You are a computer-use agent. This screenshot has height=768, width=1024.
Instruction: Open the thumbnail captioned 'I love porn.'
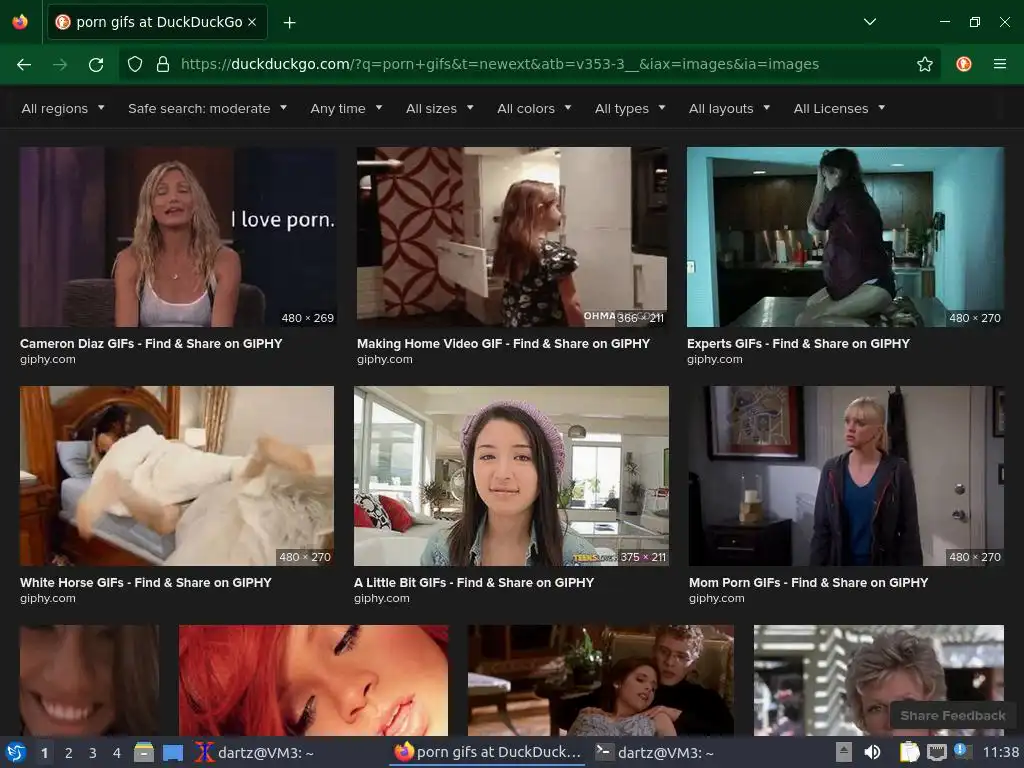(x=178, y=236)
